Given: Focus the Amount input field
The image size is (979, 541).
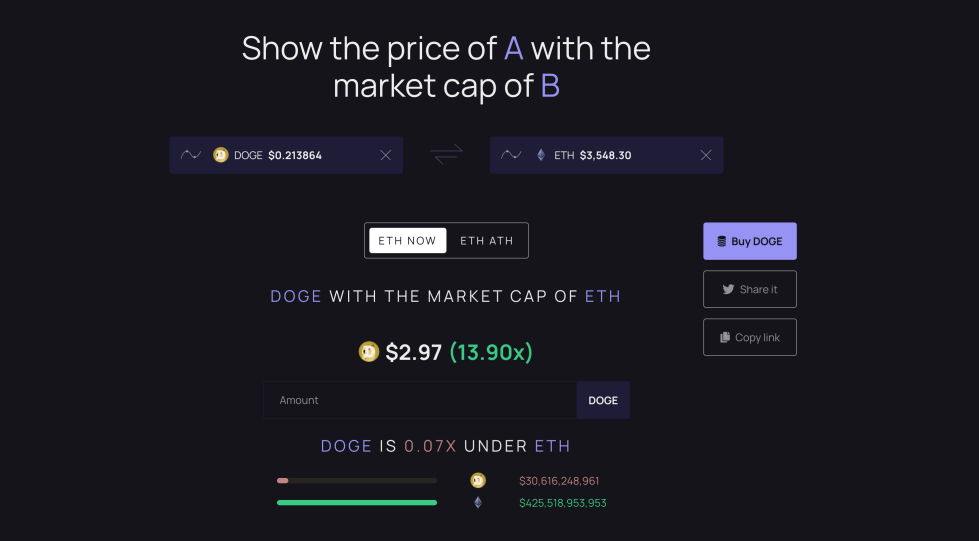Looking at the screenshot, I should click(x=420, y=400).
